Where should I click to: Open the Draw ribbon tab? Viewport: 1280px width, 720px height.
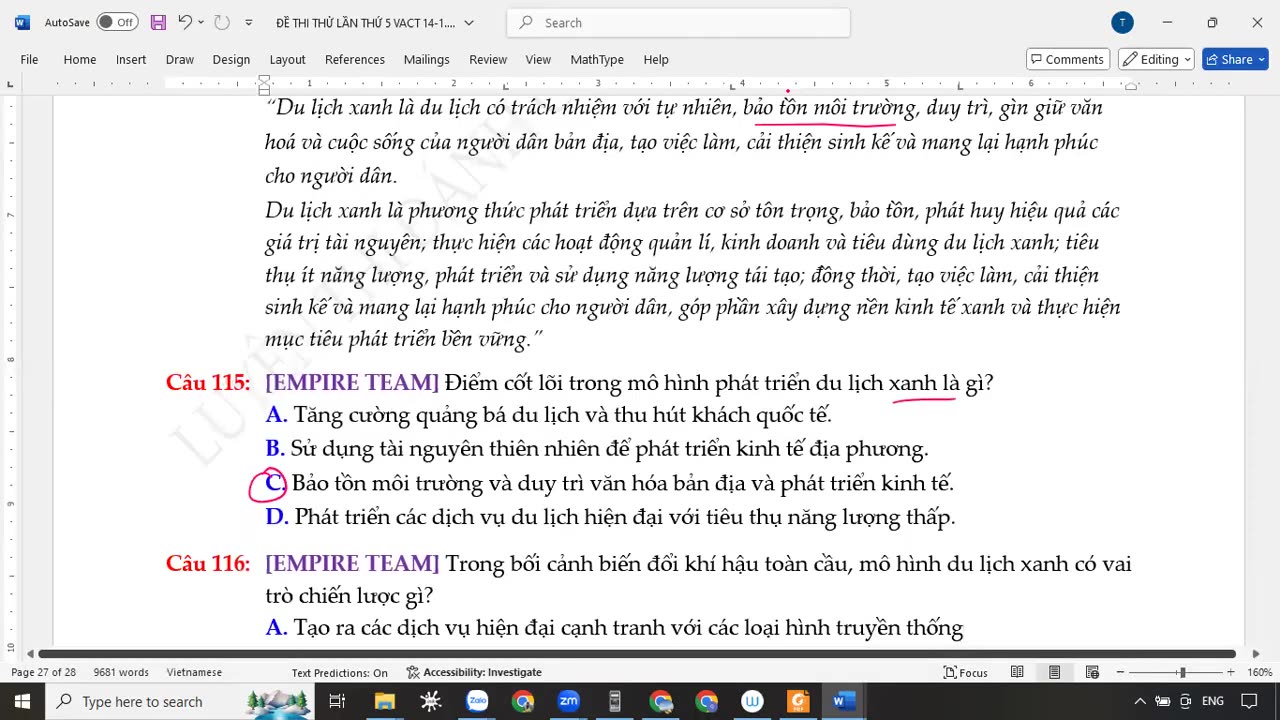(x=180, y=59)
